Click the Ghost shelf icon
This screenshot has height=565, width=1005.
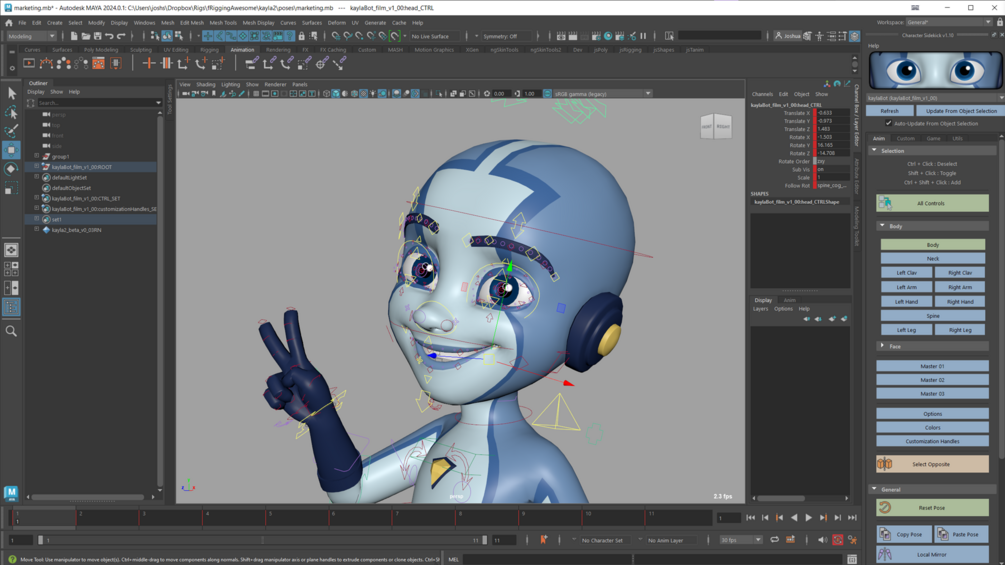point(63,63)
